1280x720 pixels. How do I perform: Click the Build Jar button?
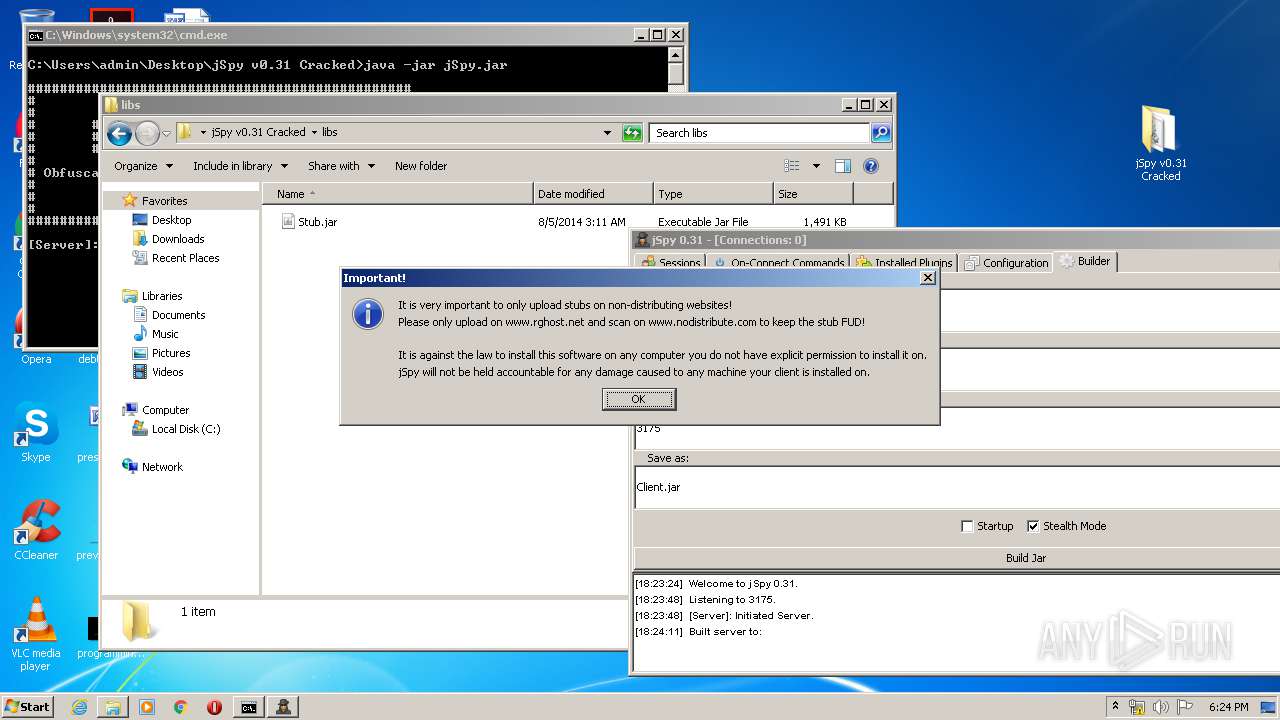1025,558
